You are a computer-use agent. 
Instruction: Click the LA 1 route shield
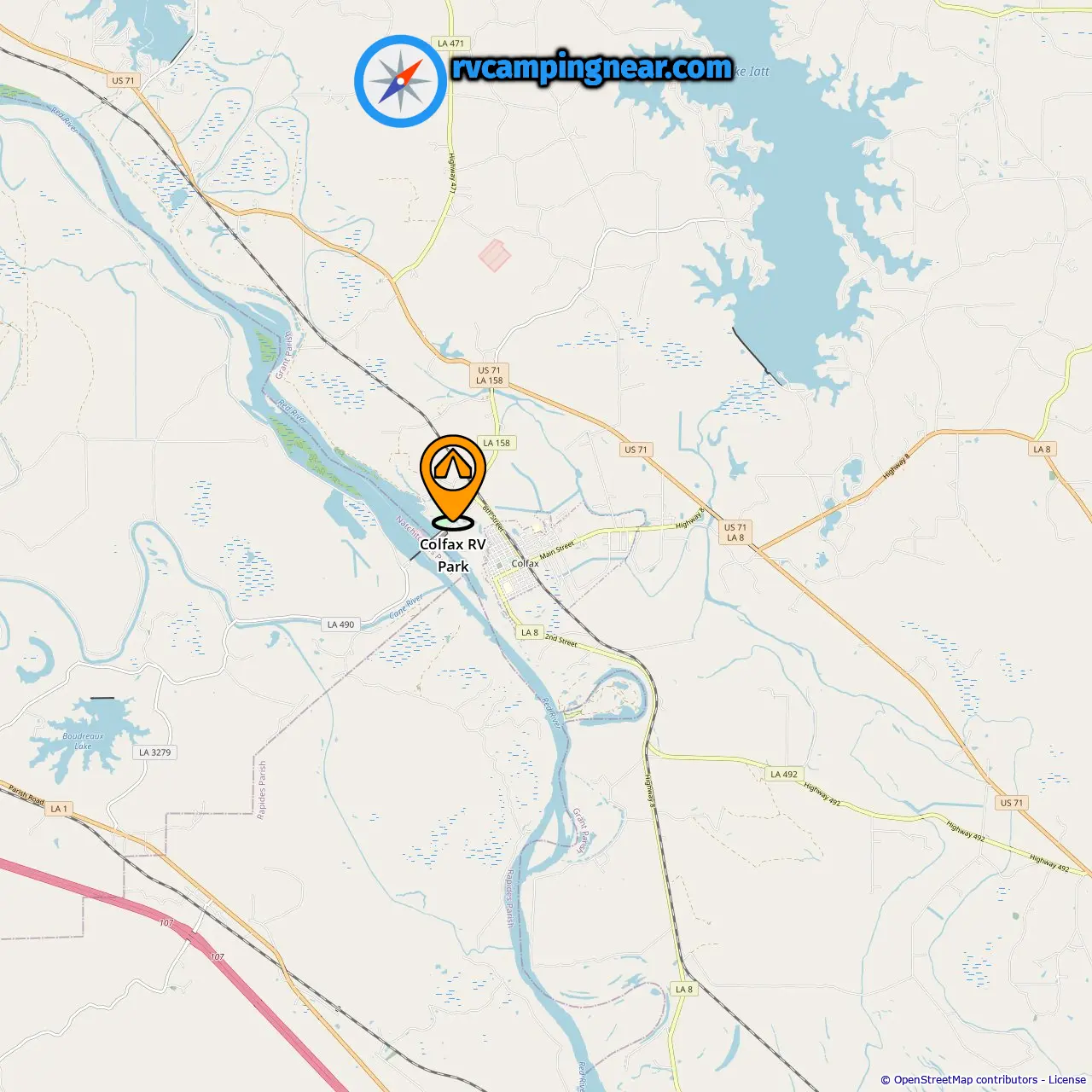(x=58, y=809)
